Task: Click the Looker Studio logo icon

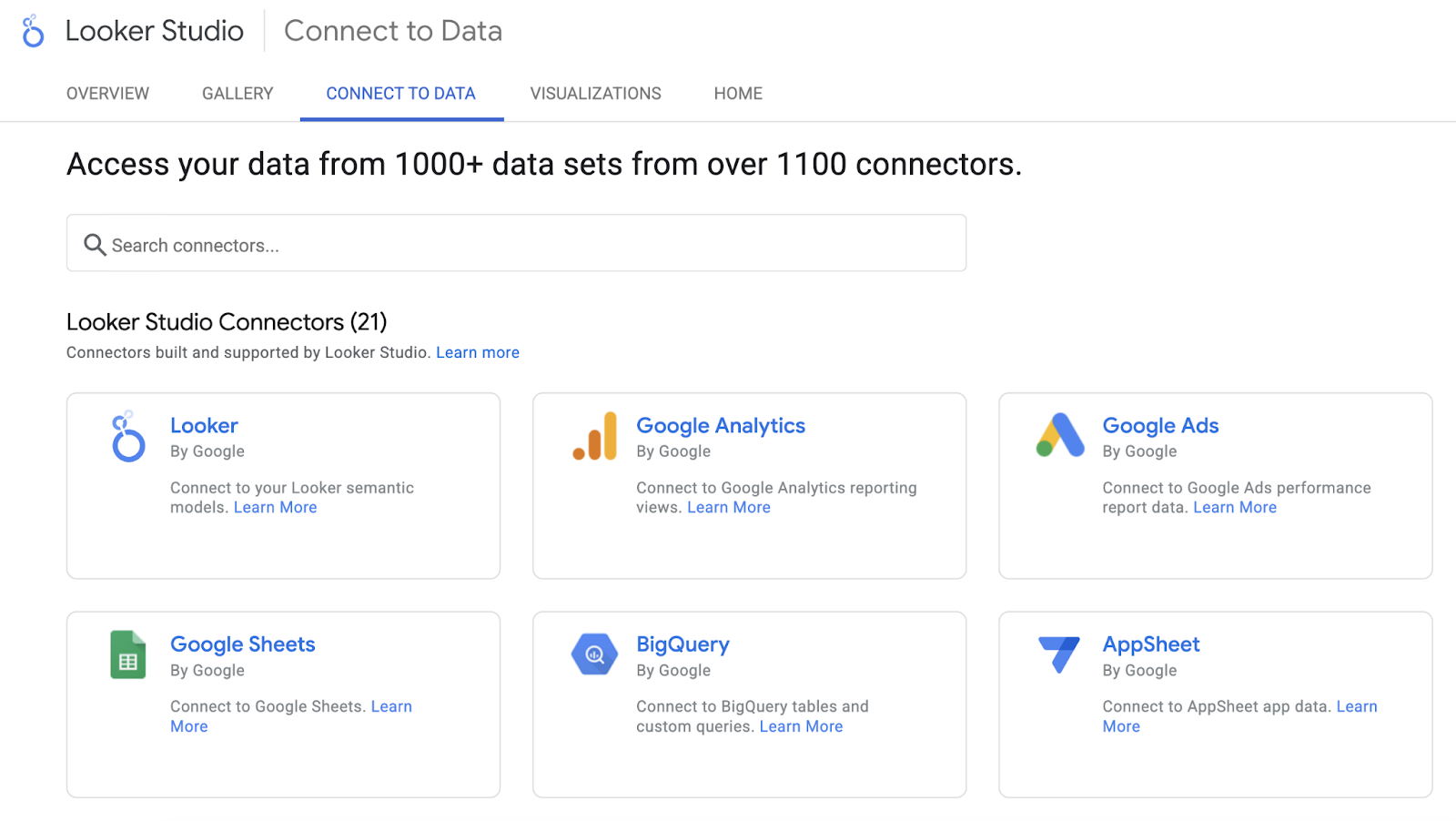Action: [33, 30]
